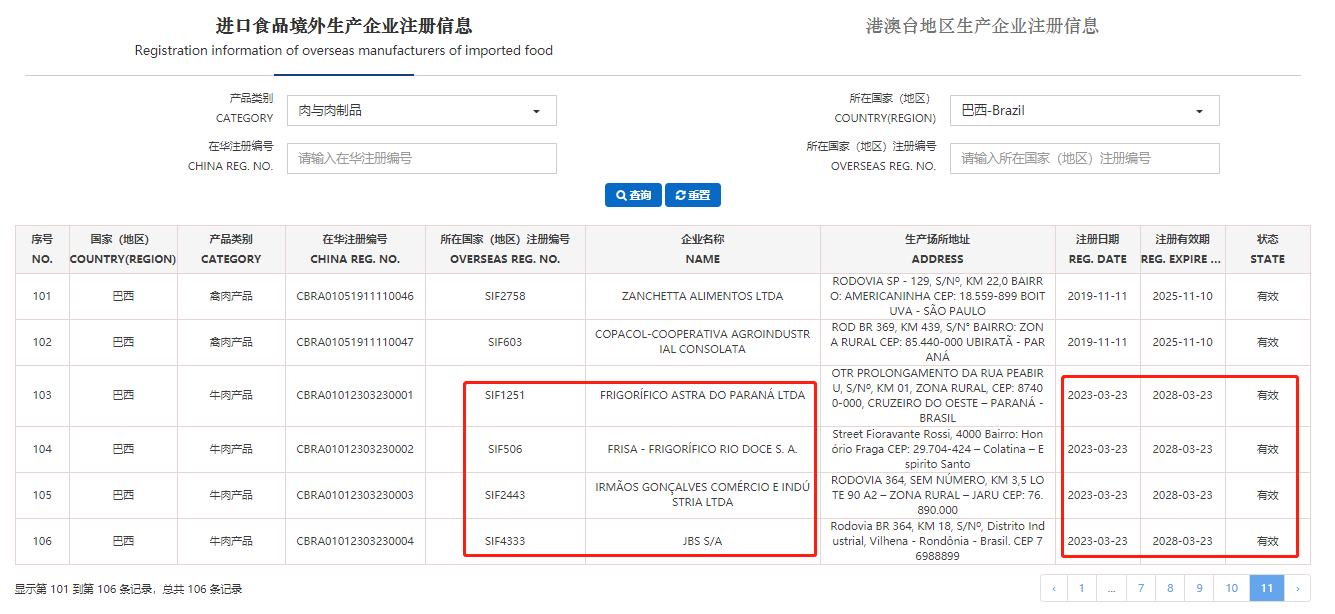Click row number 104
1335x614 pixels.
pos(42,449)
